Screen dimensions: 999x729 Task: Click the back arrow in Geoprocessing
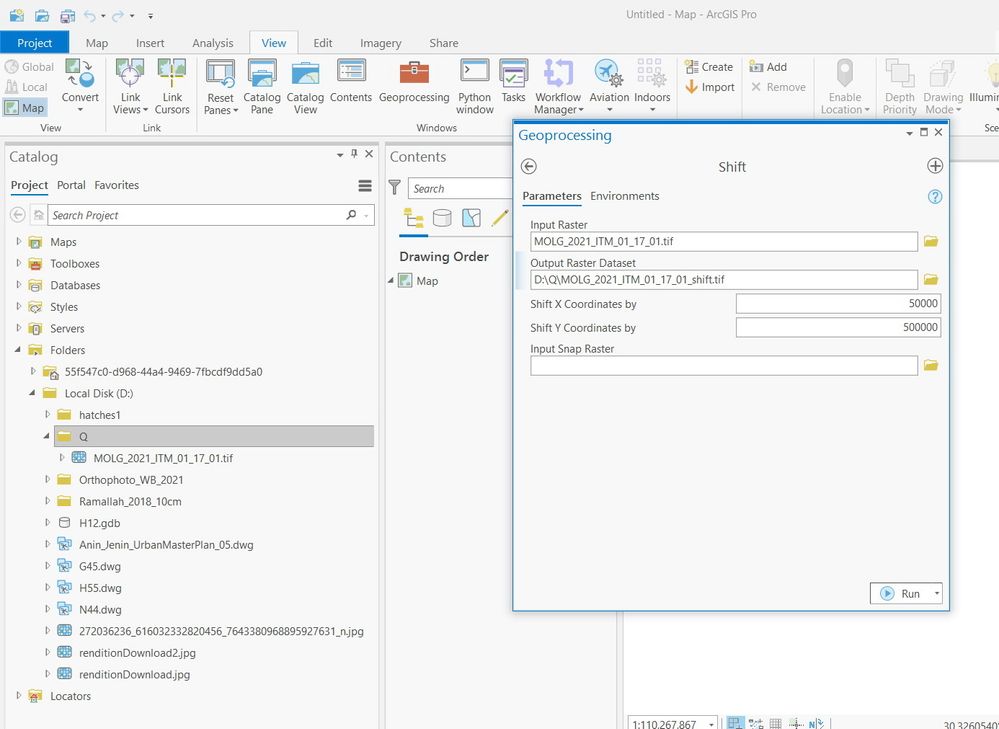(x=529, y=167)
